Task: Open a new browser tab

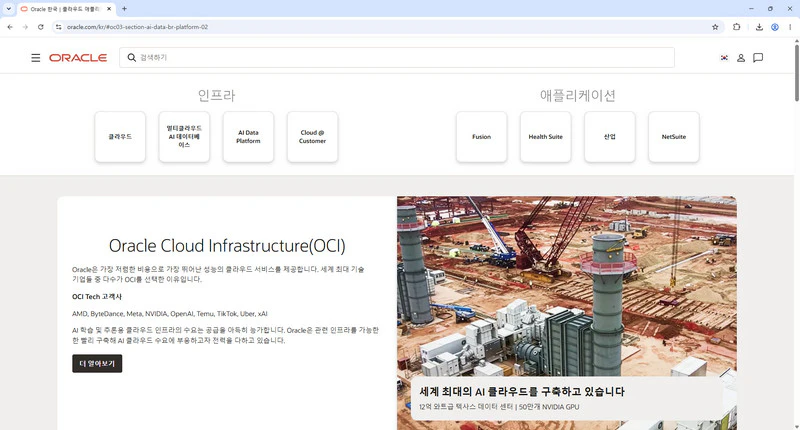Action: click(x=124, y=9)
